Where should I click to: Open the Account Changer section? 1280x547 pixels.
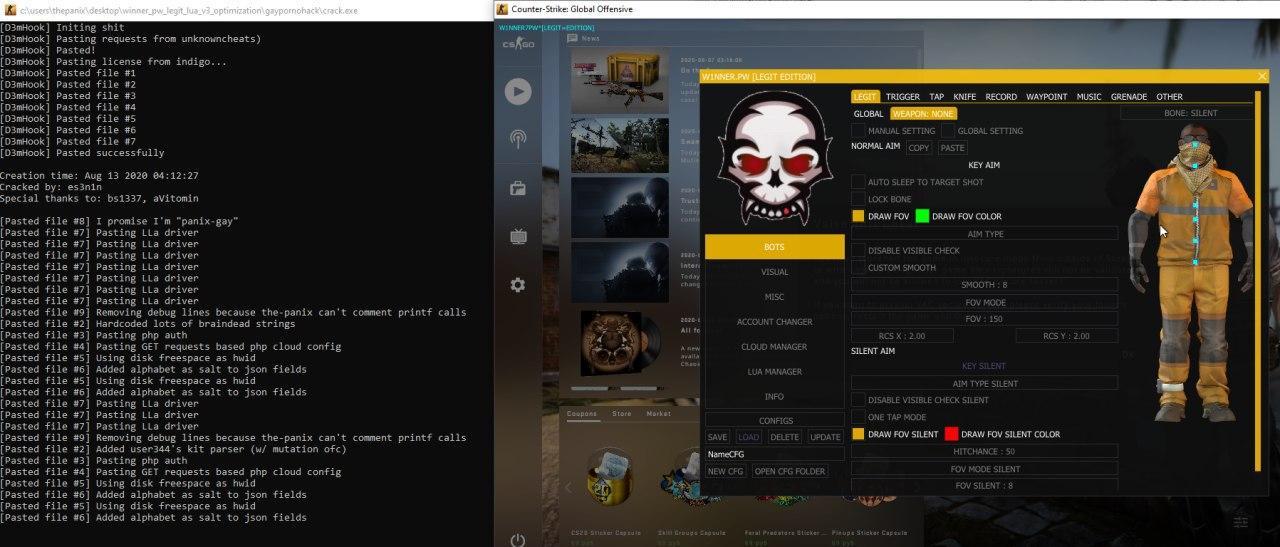[x=775, y=322]
